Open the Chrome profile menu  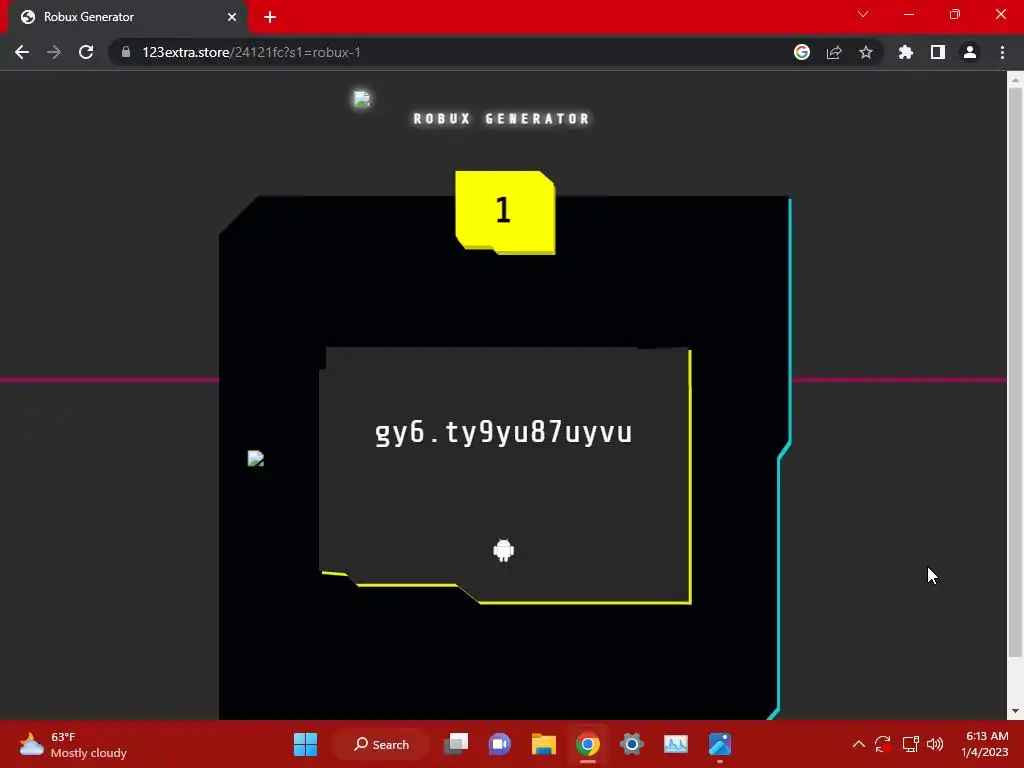(970, 52)
